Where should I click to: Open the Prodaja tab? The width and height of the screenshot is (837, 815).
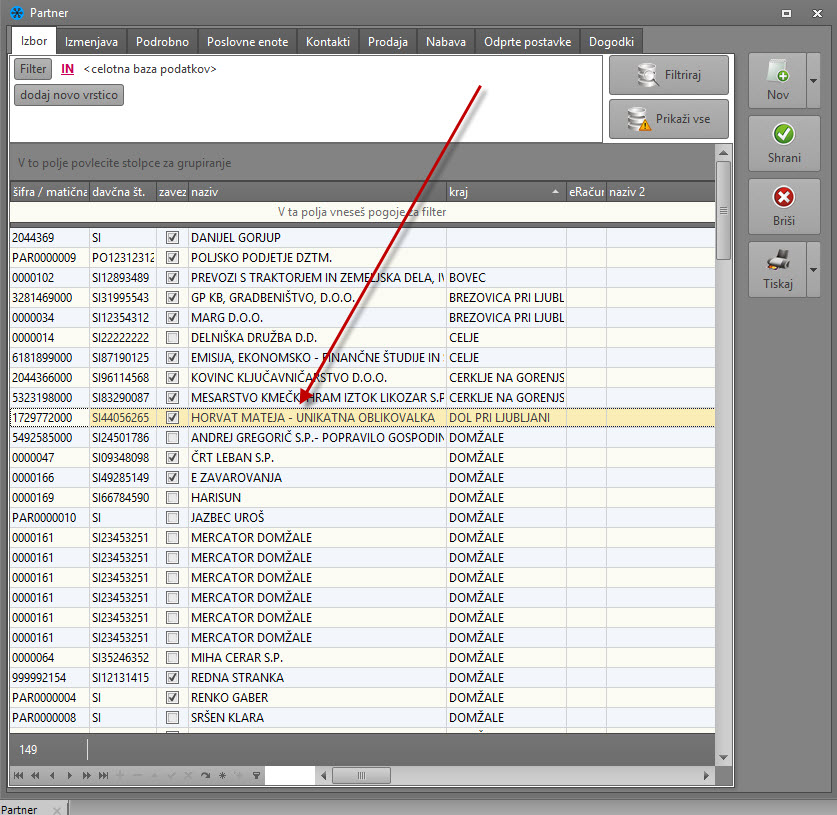(x=388, y=42)
